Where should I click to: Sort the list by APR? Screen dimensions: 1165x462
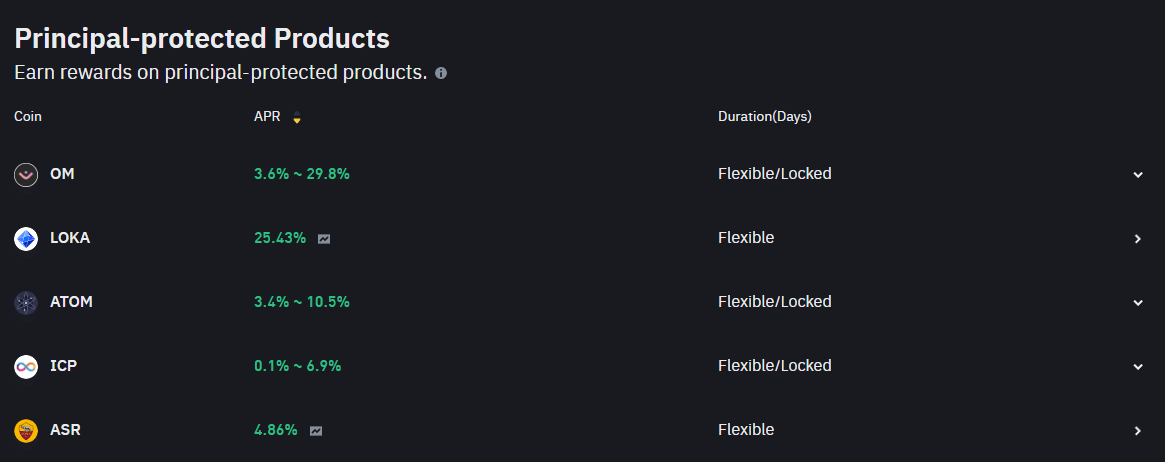(x=296, y=117)
